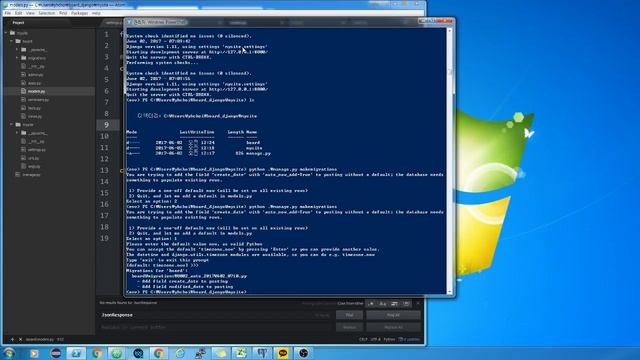Click line number 9 in editor gutter
The image size is (640, 360).
click(106, 125)
